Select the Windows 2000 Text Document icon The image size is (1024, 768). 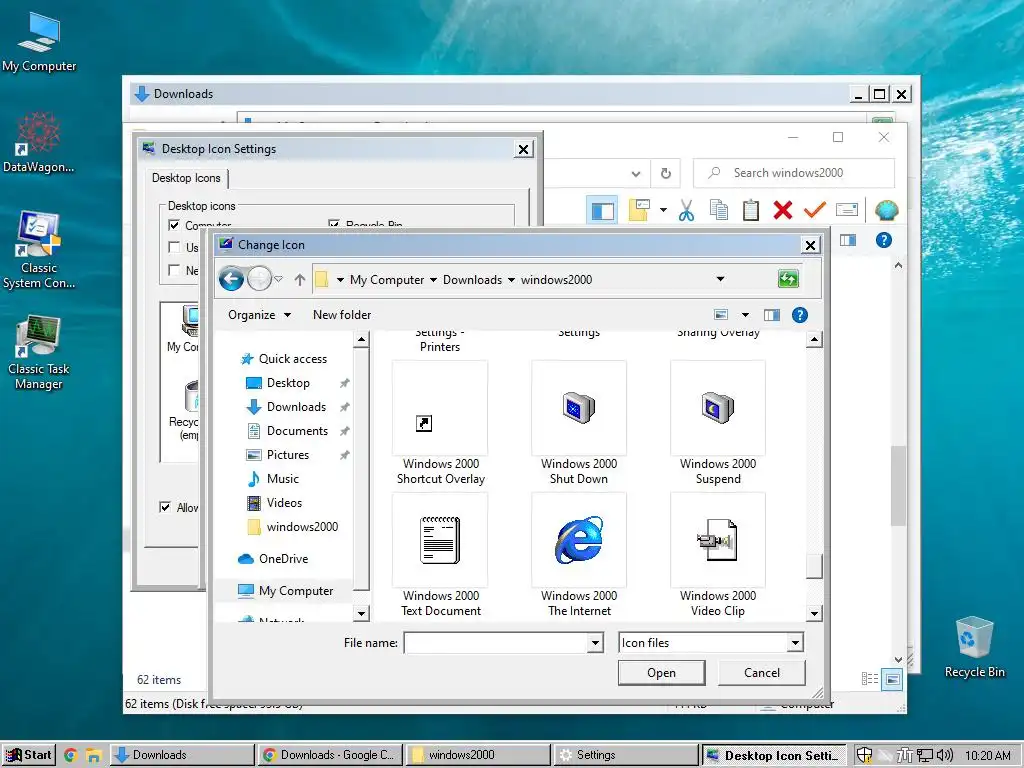click(x=440, y=555)
